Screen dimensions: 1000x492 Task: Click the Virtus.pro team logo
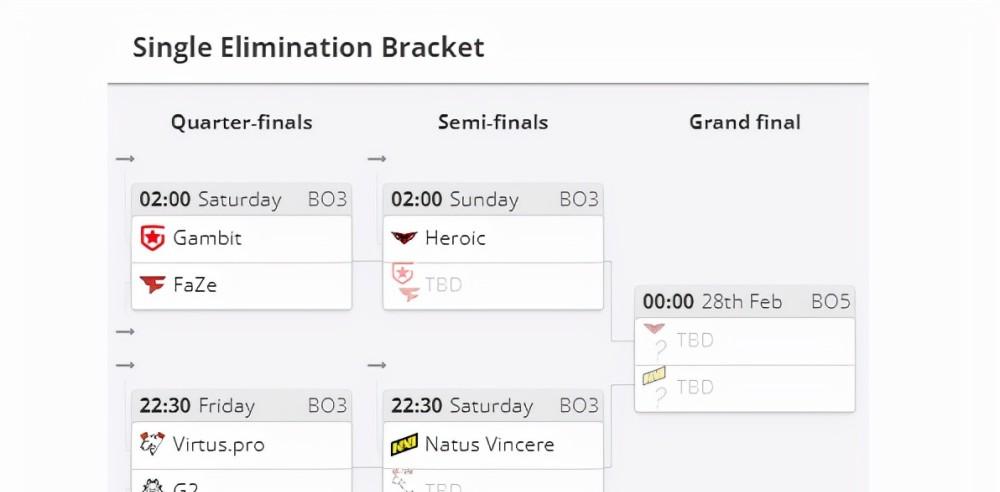(x=152, y=444)
